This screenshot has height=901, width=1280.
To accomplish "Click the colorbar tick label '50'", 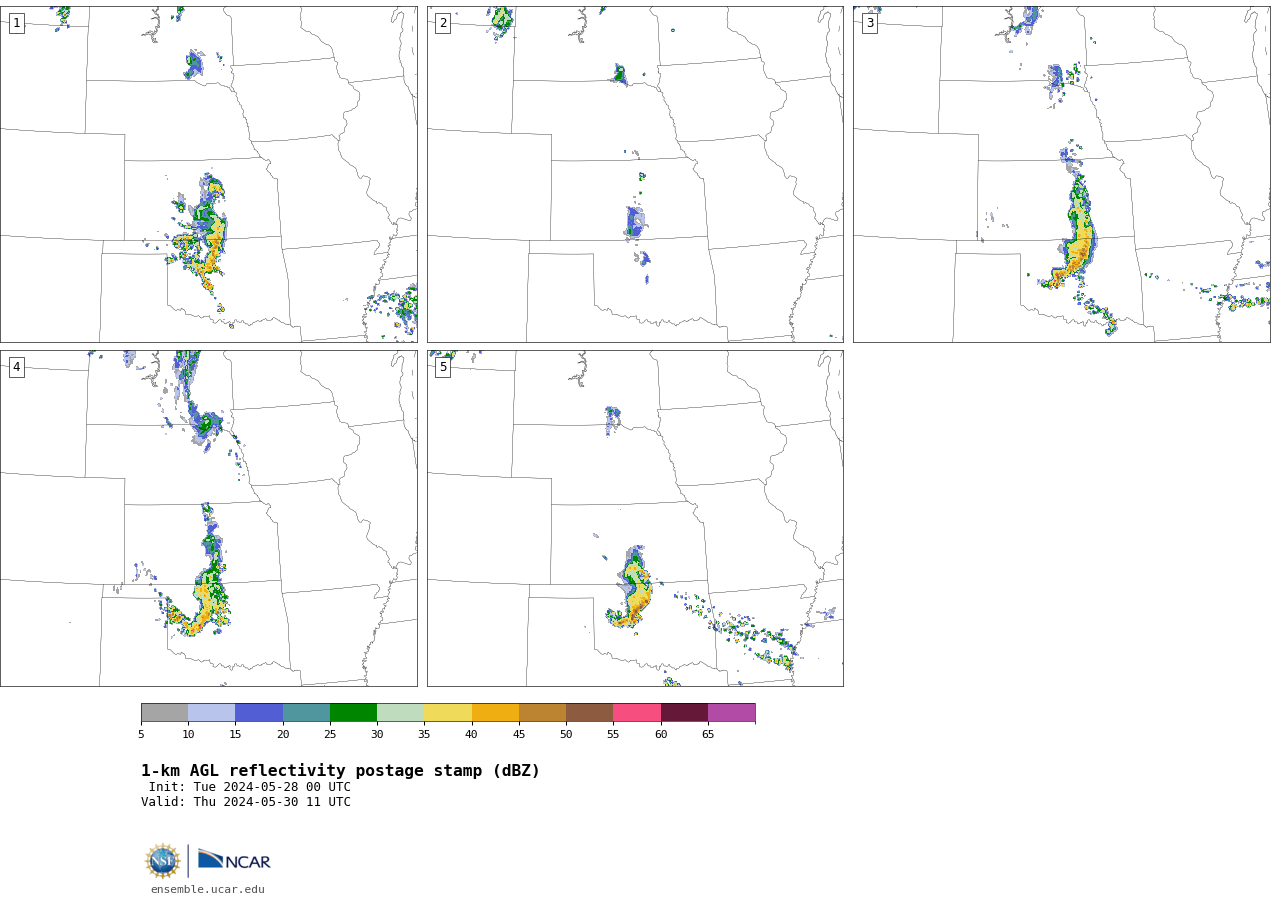I will (566, 735).
